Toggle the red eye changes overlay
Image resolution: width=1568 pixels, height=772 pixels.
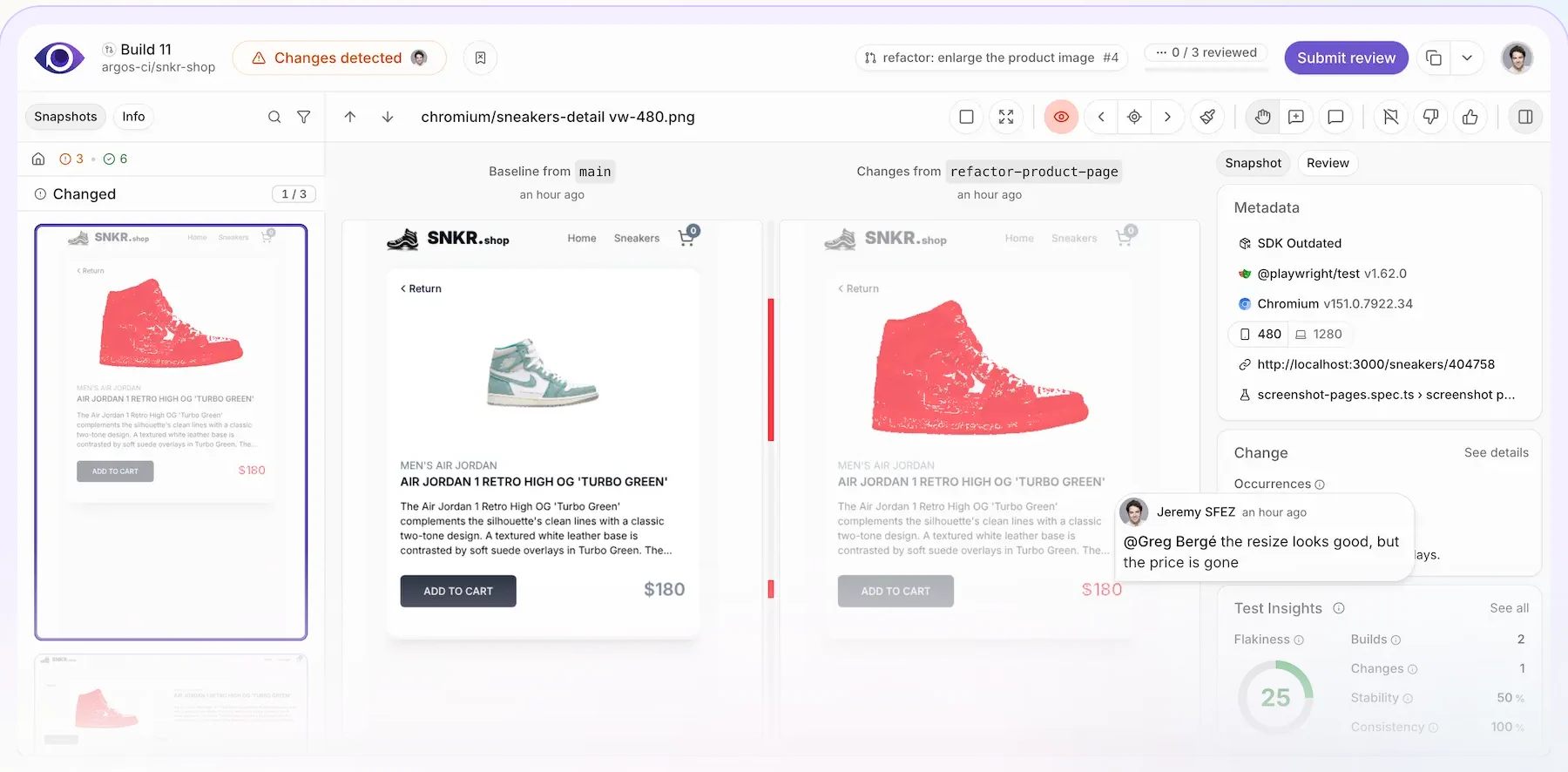(x=1061, y=117)
